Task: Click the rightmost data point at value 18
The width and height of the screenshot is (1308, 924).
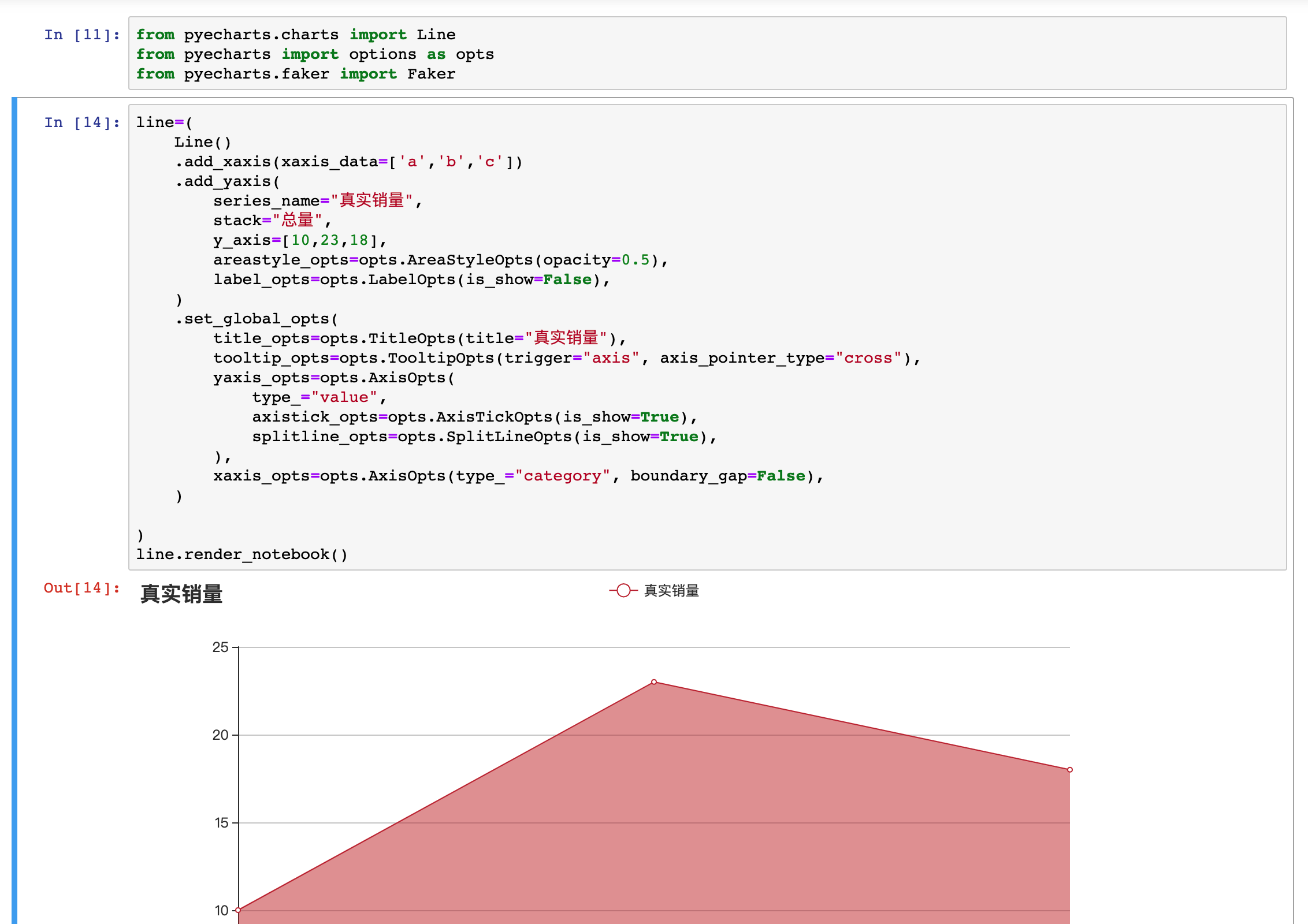Action: (x=1070, y=770)
